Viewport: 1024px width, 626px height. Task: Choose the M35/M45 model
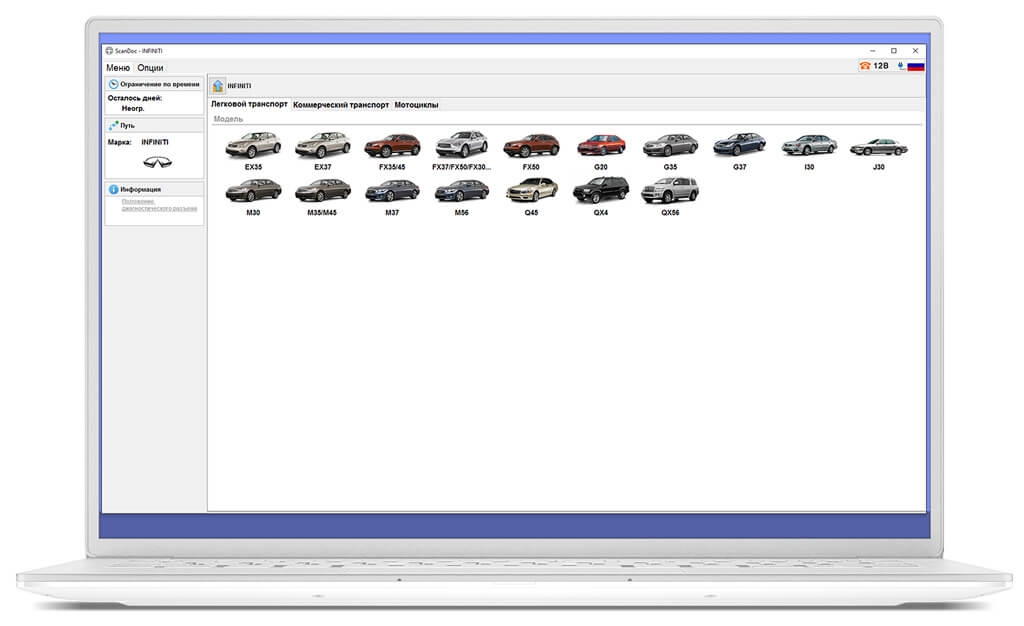pos(323,196)
